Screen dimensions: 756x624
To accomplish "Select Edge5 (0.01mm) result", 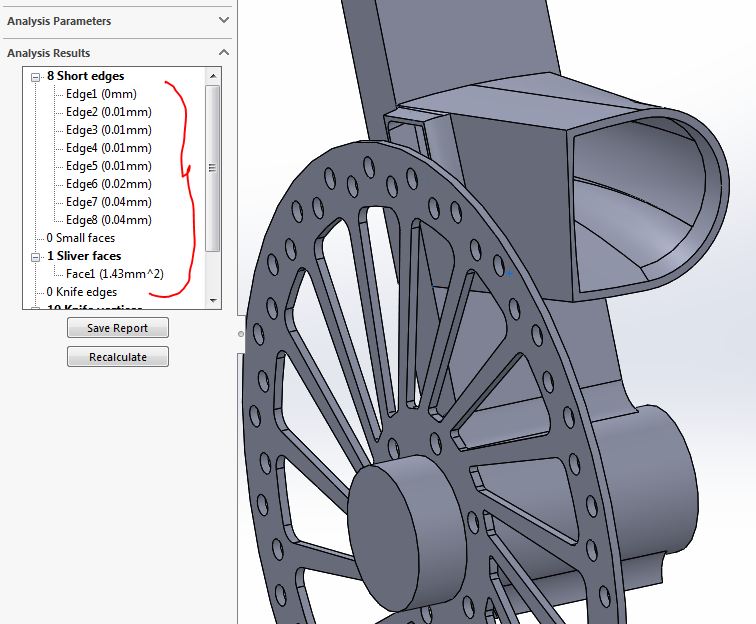I will [x=108, y=166].
